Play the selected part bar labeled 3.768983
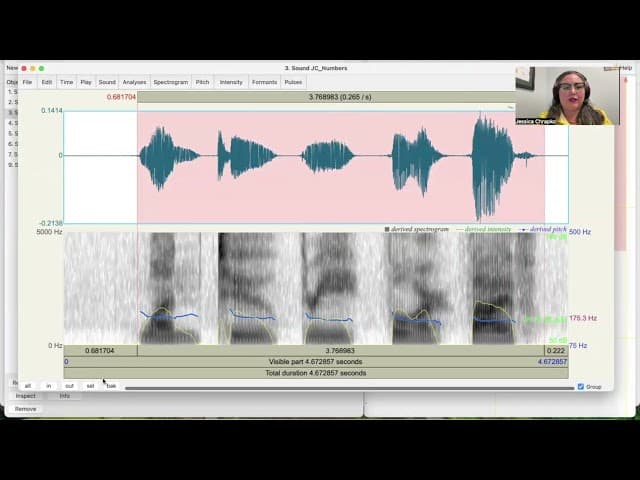This screenshot has width=640, height=480. [340, 351]
